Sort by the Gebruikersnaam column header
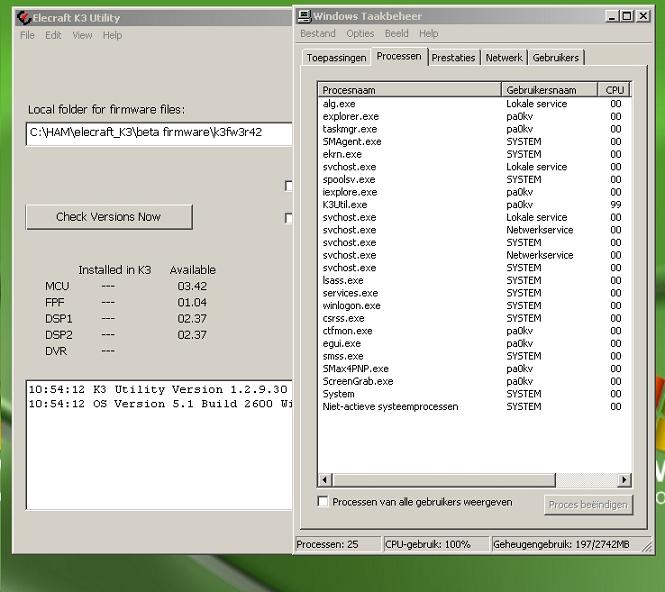 [x=550, y=90]
